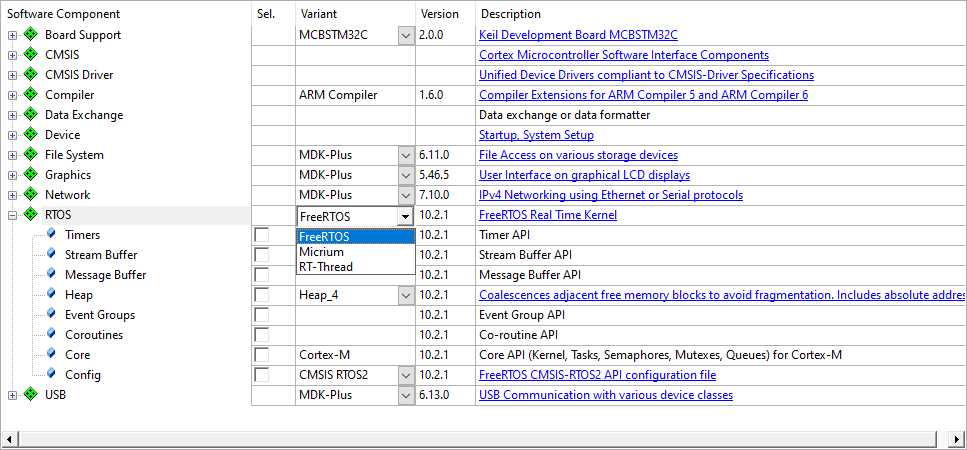Open the Startup, System Setup link
The width and height of the screenshot is (967, 450).
[536, 135]
